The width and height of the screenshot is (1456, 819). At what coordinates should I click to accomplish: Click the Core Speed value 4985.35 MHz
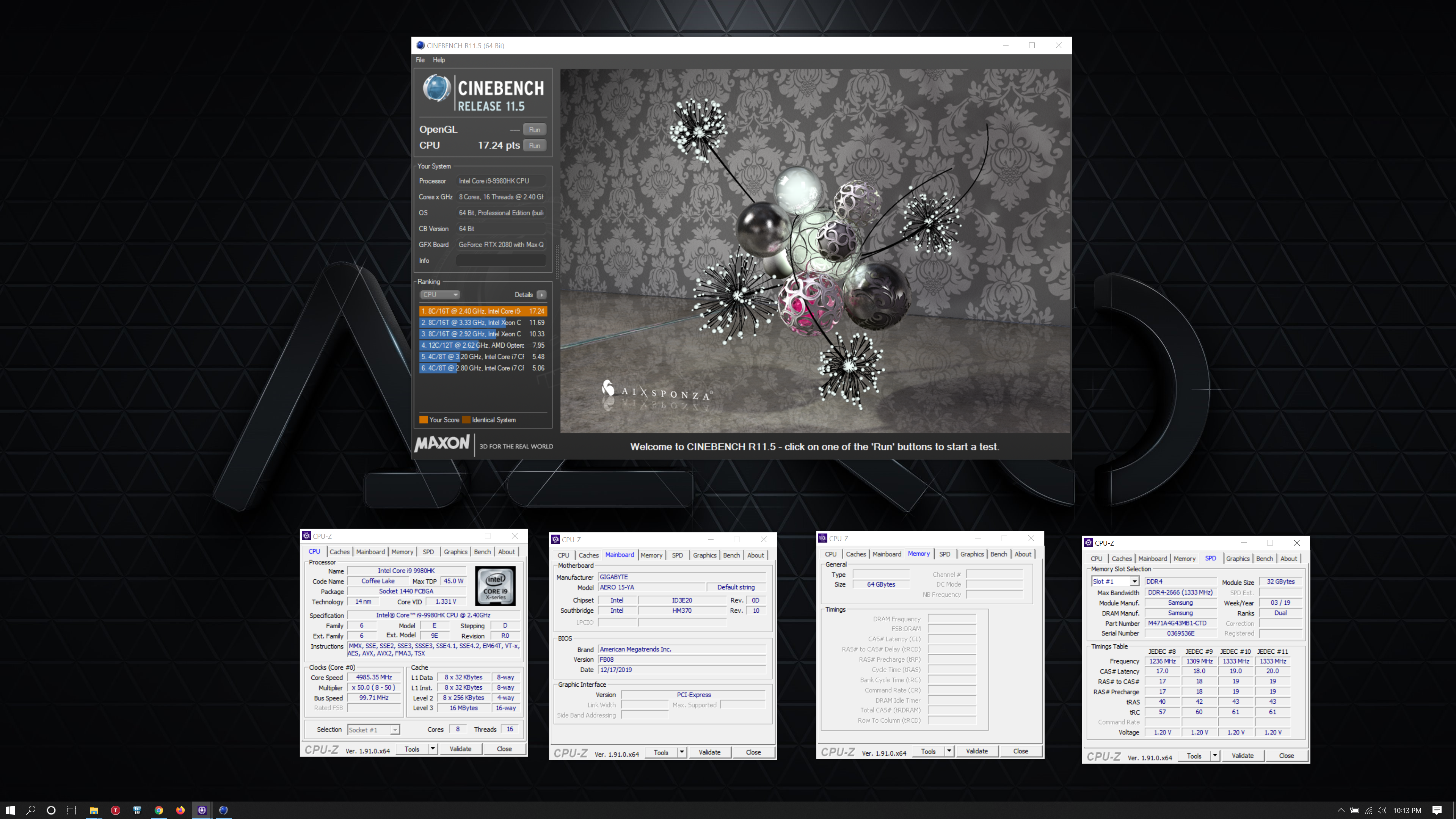[373, 677]
